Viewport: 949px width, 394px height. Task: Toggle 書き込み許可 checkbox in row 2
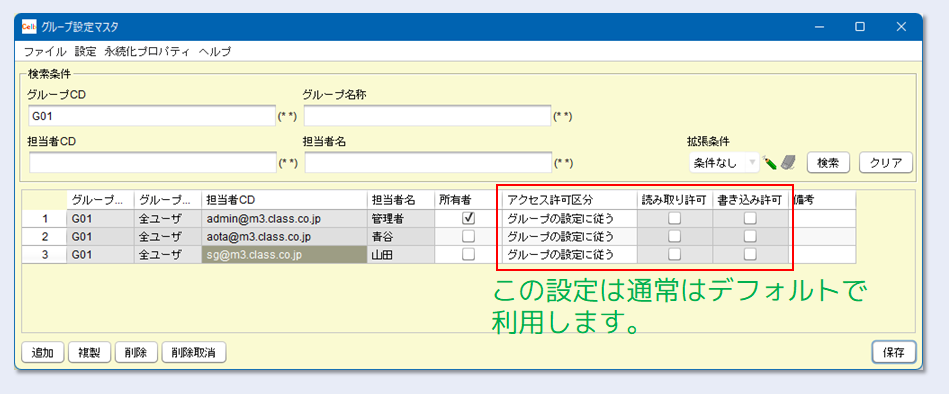[750, 237]
